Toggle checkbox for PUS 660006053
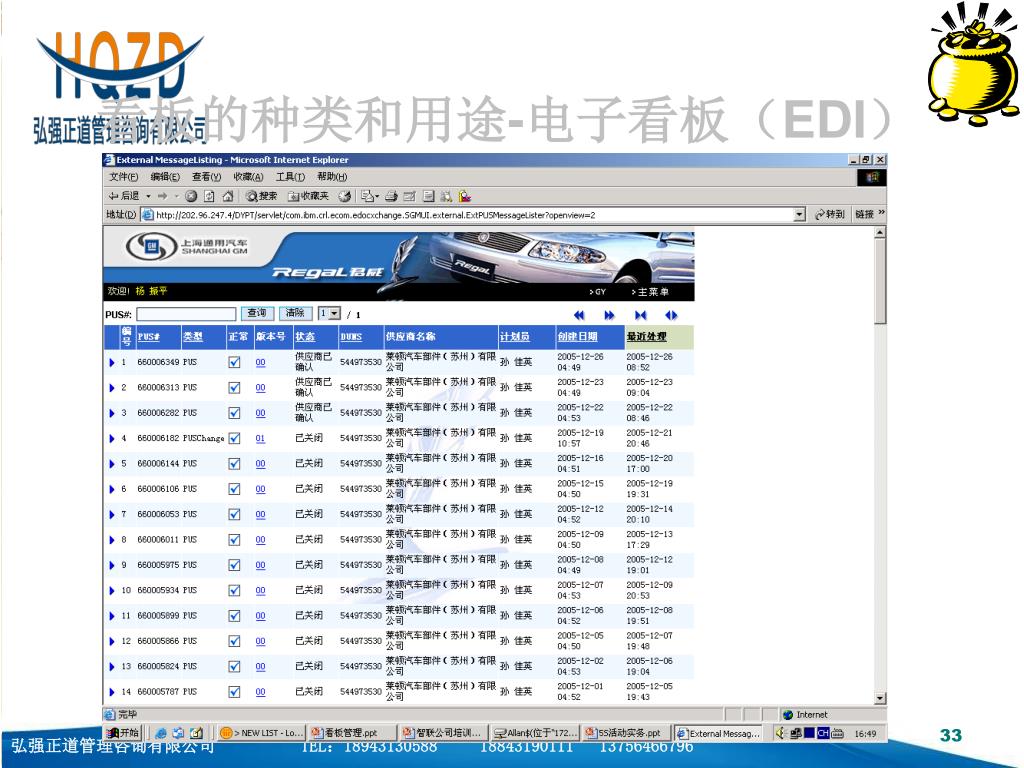The width and height of the screenshot is (1024, 768). (234, 515)
